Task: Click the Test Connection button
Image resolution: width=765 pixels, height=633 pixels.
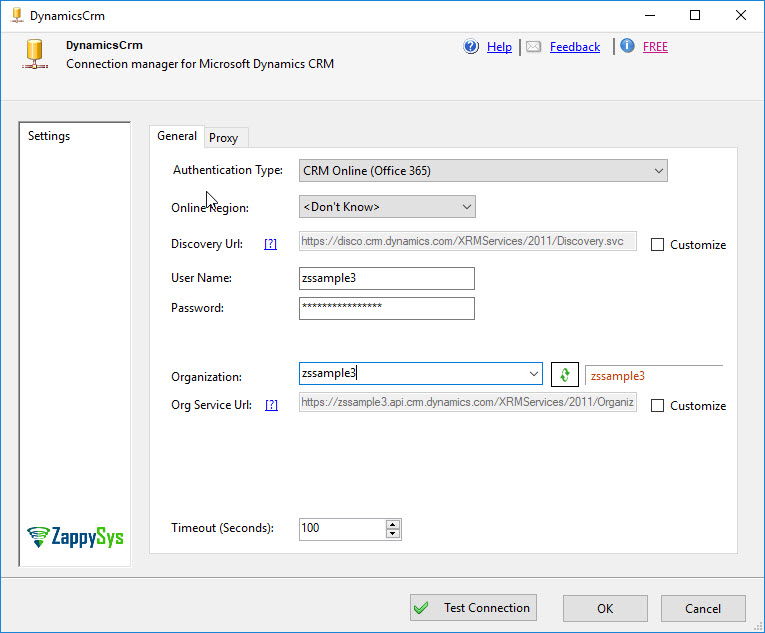Action: click(x=473, y=608)
